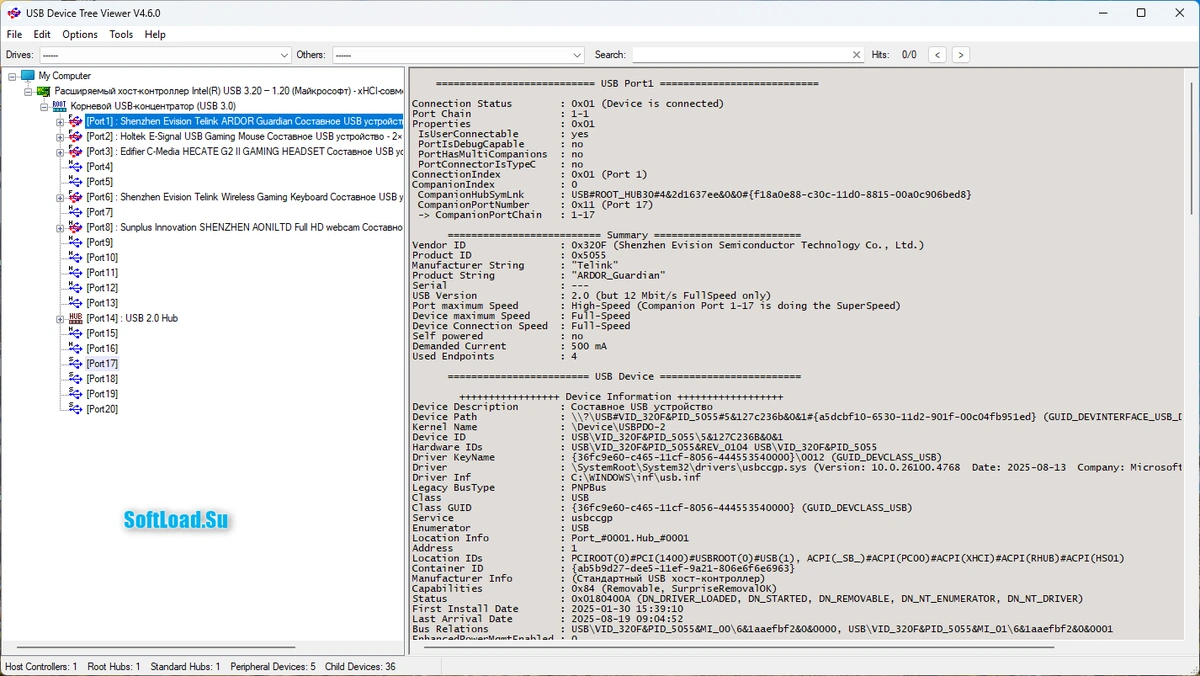Click the root USB hub icon
The image size is (1200, 676).
click(x=60, y=106)
